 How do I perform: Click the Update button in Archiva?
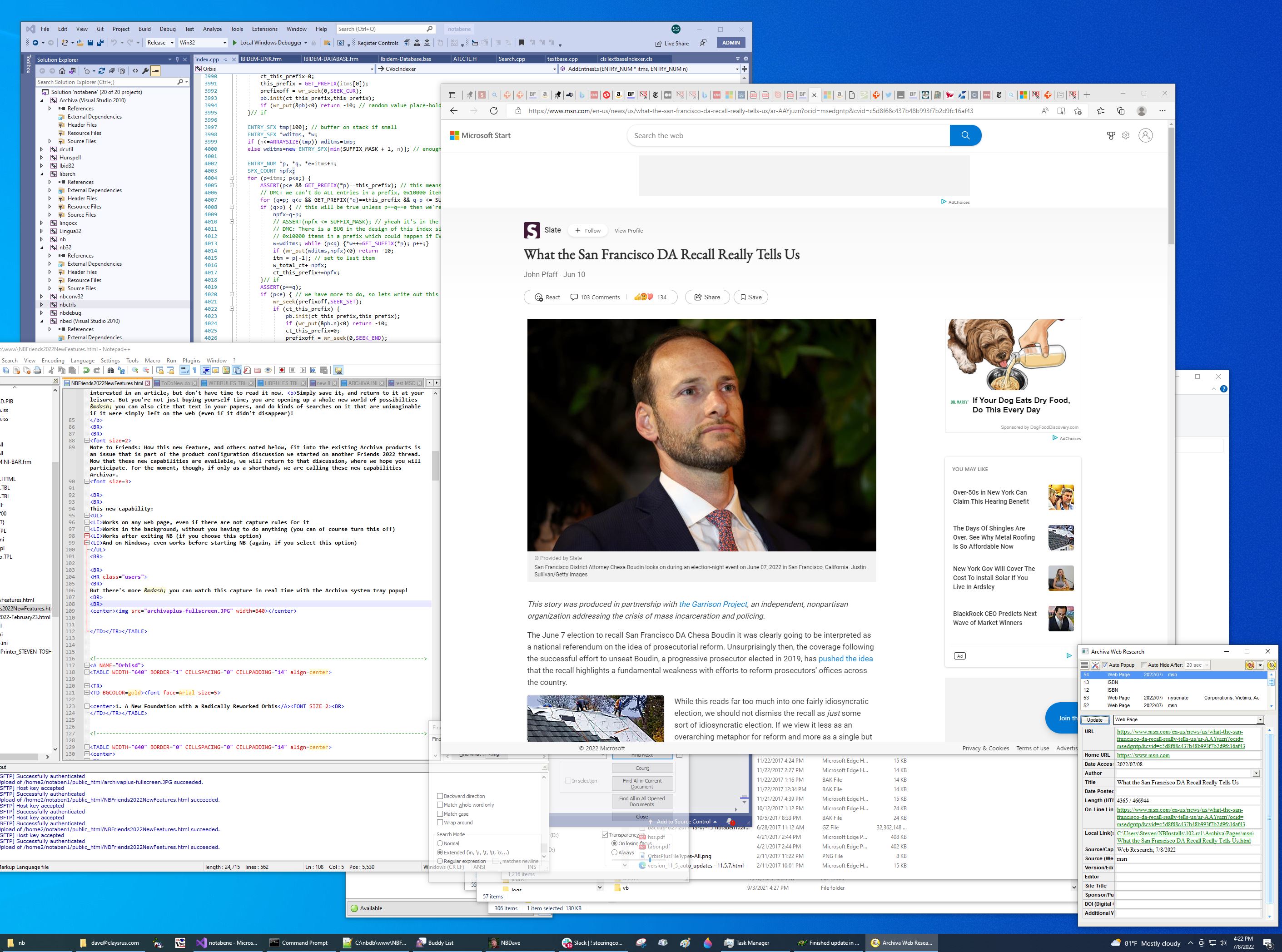[1095, 720]
